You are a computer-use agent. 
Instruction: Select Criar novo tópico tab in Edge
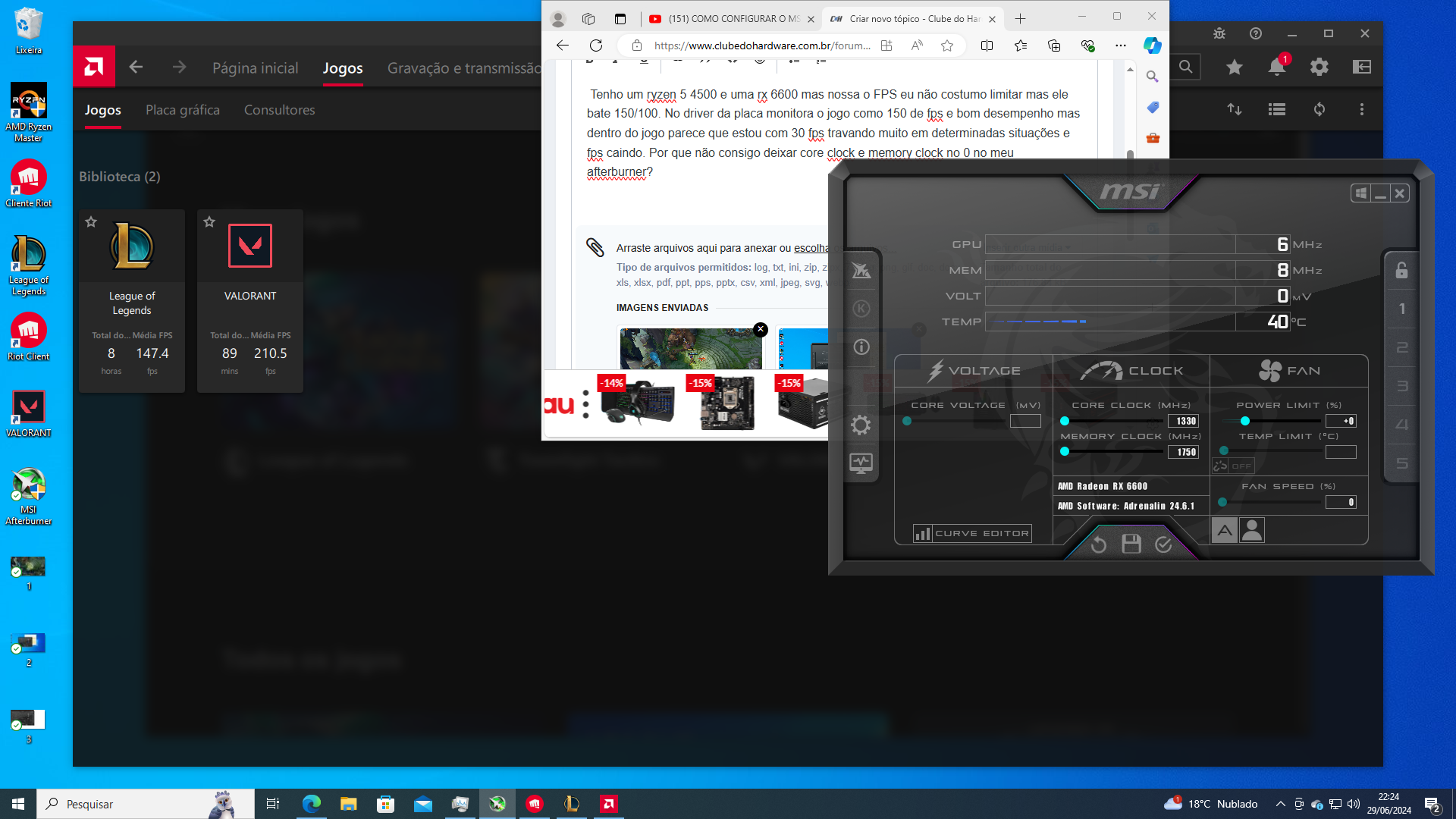(912, 19)
